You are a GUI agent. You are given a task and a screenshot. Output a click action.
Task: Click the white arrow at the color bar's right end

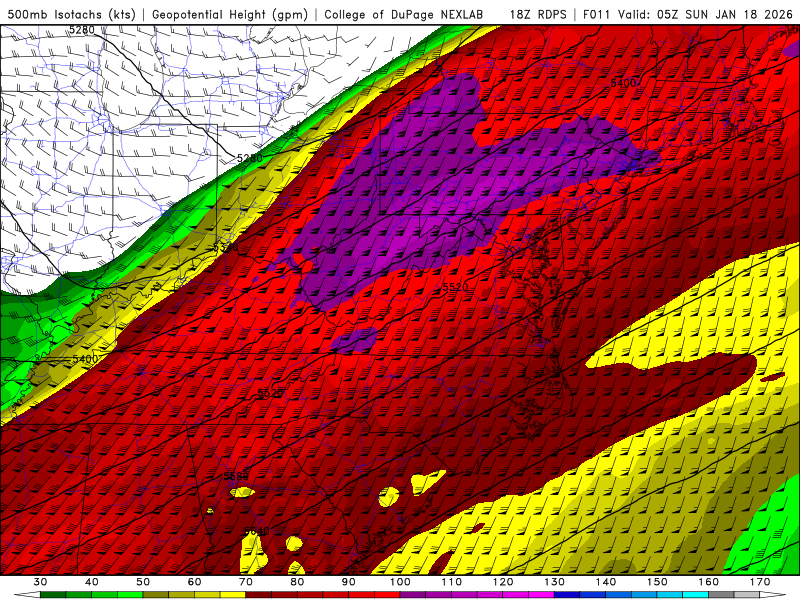point(773,595)
